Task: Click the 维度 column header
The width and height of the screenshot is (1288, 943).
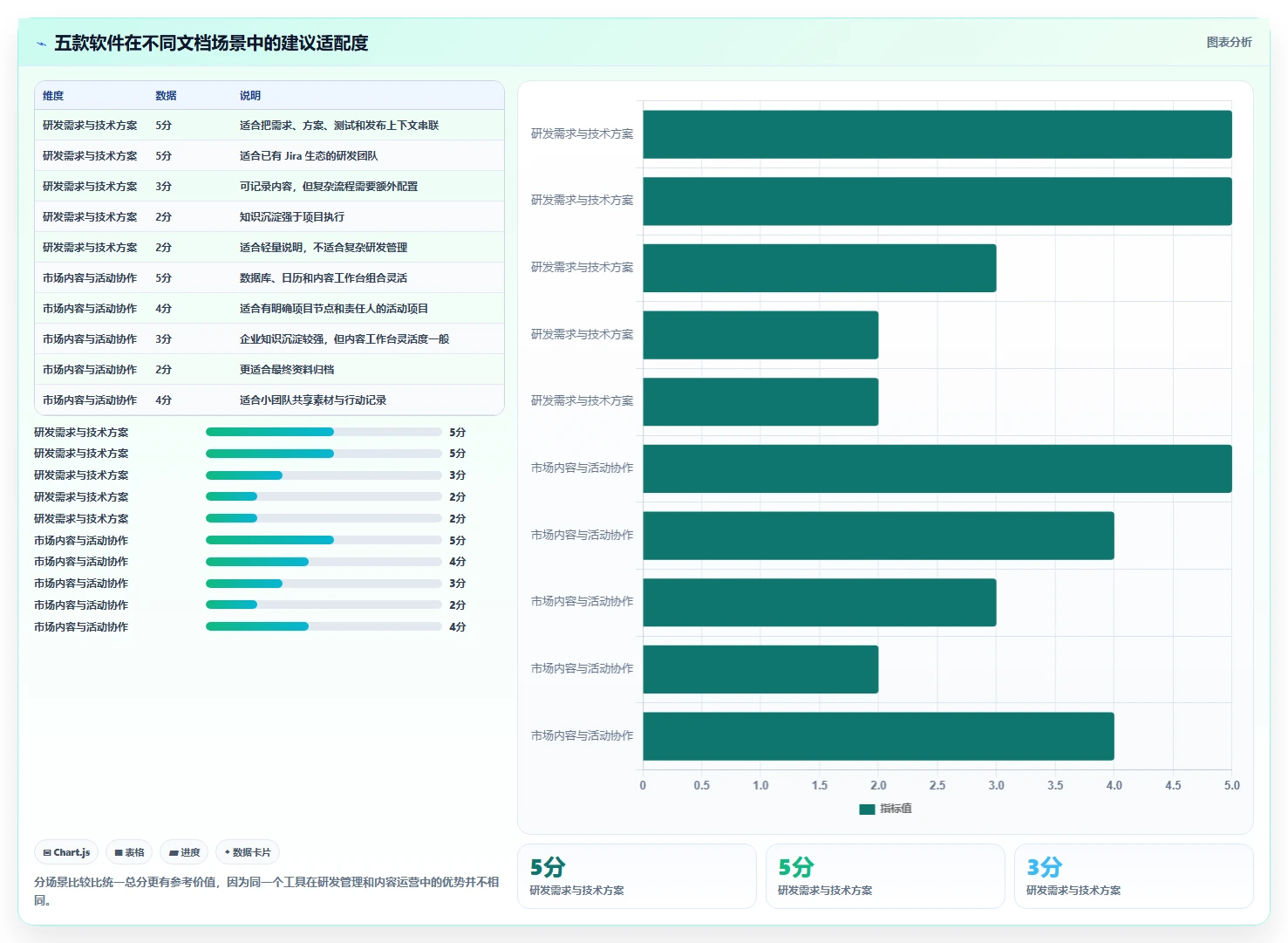Action: [x=53, y=96]
